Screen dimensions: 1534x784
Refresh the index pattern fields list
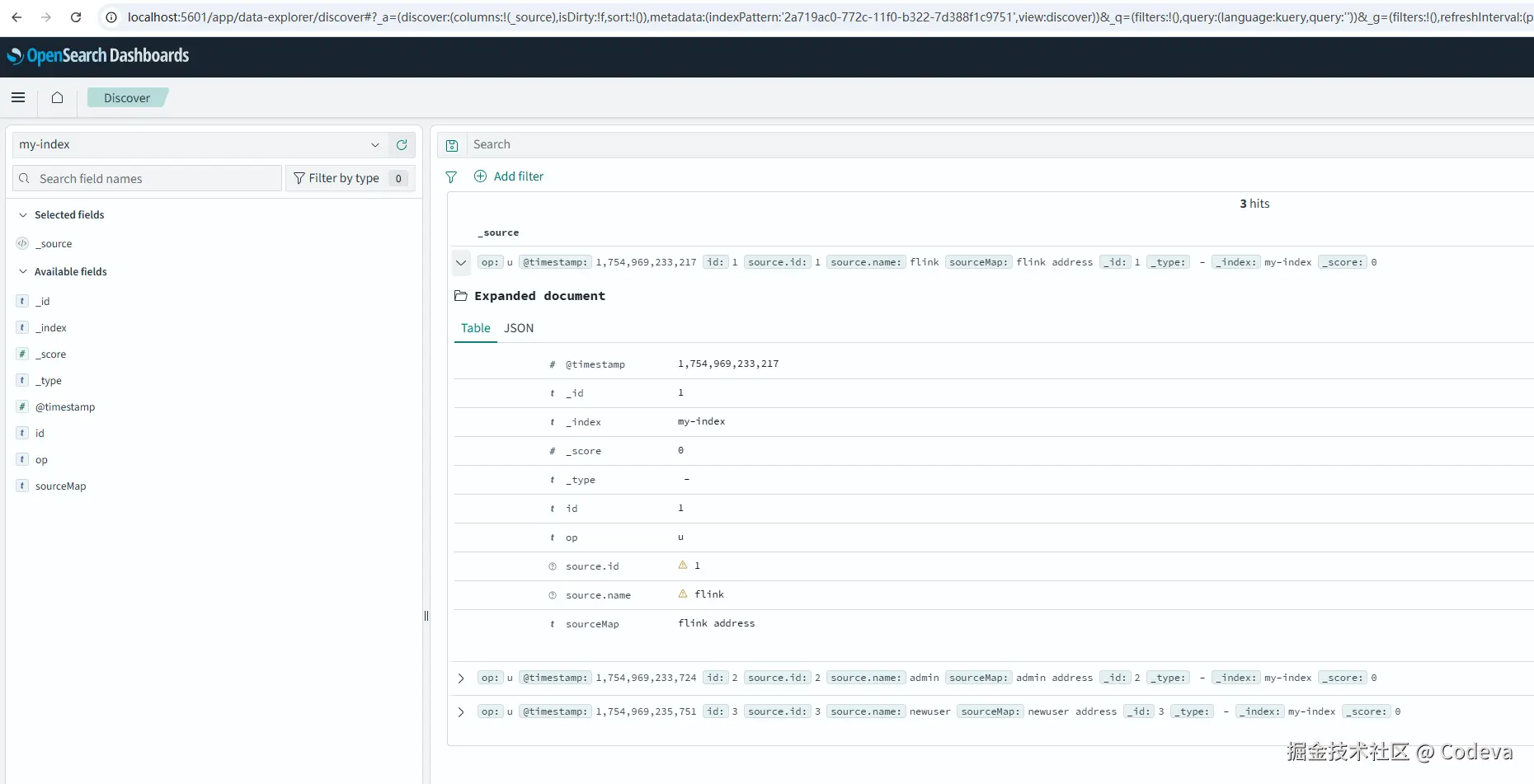point(402,144)
